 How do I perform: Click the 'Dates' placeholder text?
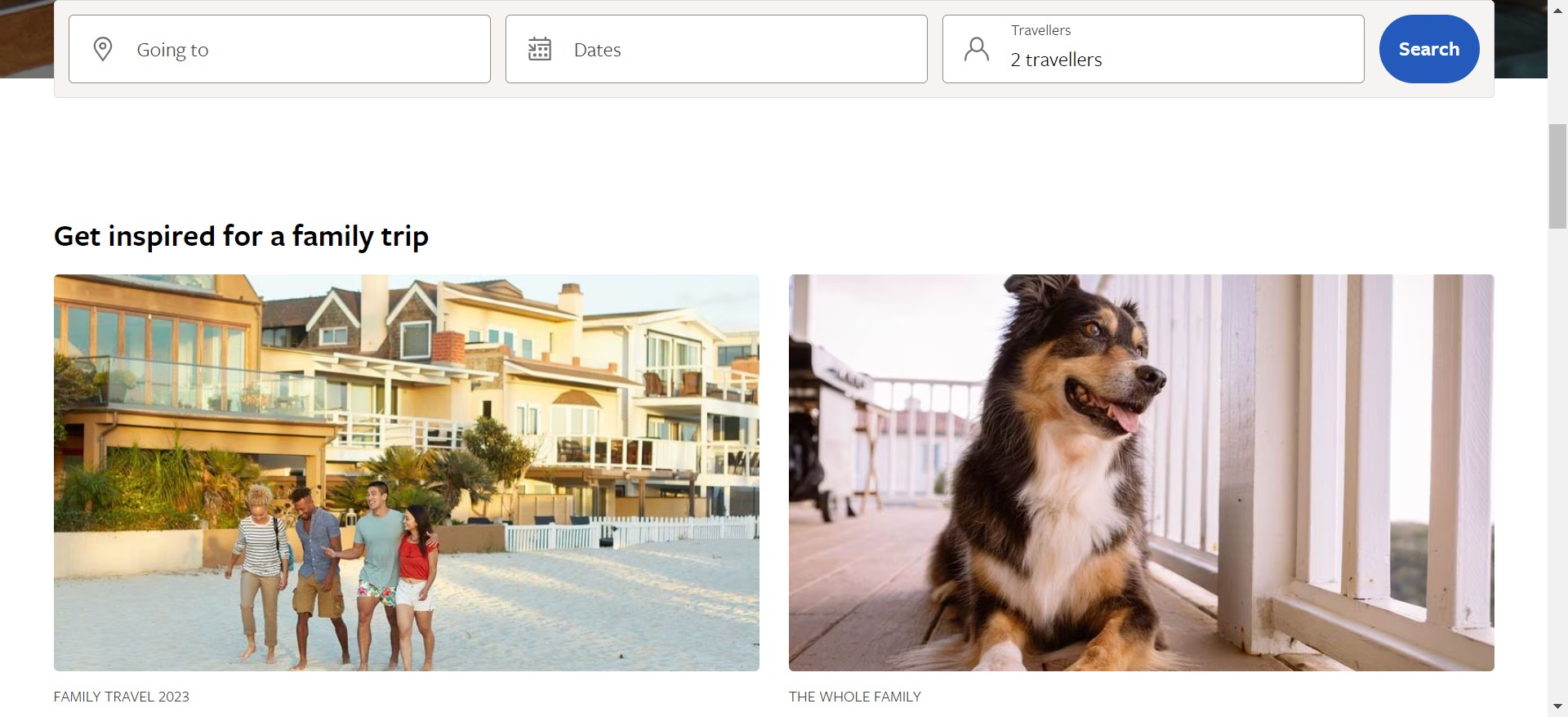(597, 50)
